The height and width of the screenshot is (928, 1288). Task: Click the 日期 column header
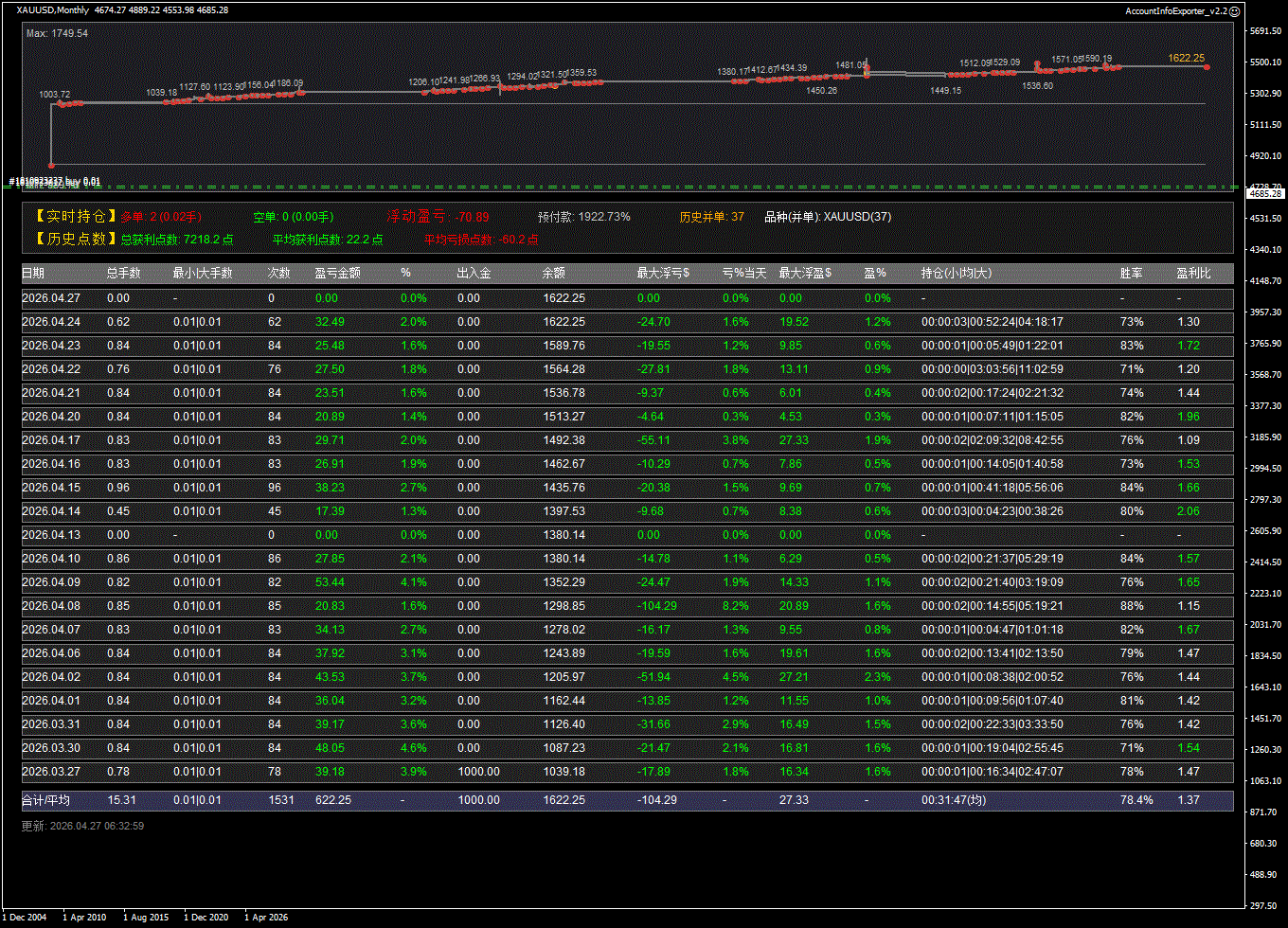33,274
